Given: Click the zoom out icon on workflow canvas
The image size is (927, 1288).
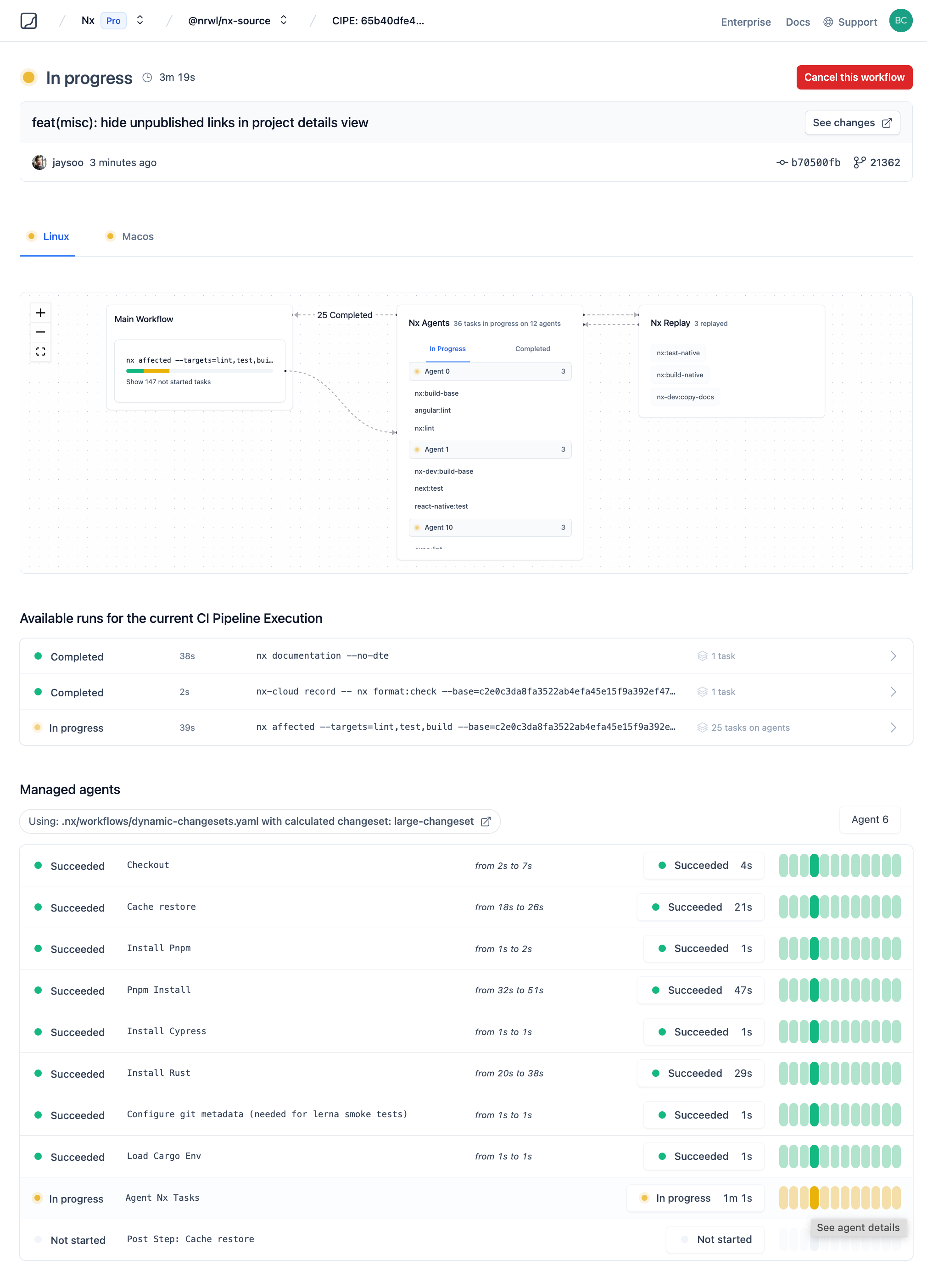Looking at the screenshot, I should coord(40,332).
